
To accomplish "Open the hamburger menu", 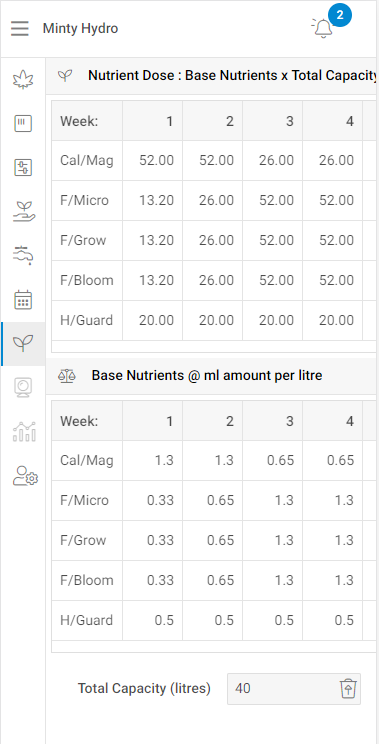I will (x=20, y=28).
